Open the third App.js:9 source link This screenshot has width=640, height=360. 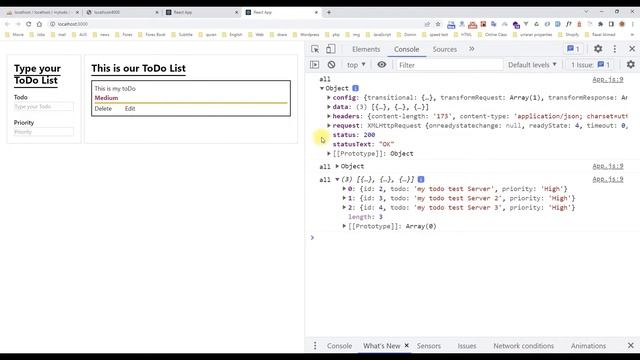608,179
